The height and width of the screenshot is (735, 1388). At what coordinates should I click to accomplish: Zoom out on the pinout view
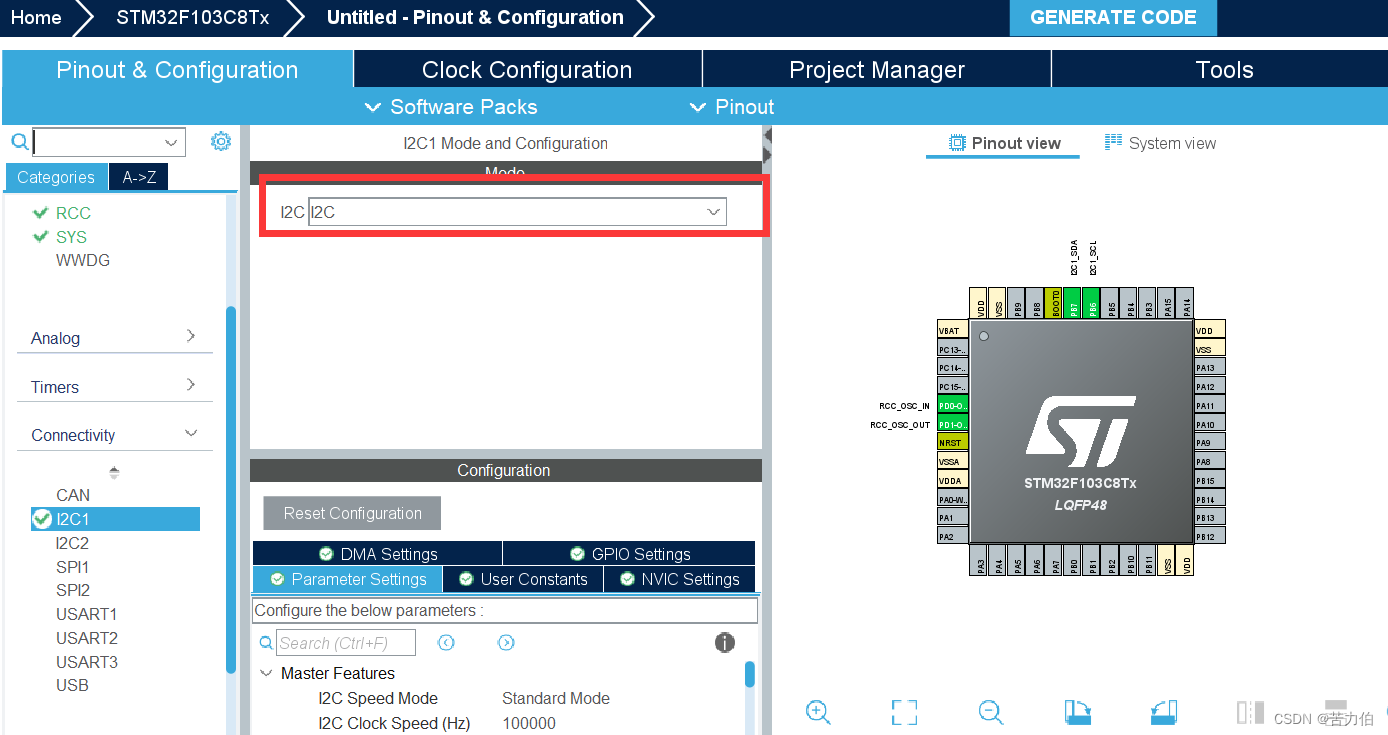click(991, 712)
